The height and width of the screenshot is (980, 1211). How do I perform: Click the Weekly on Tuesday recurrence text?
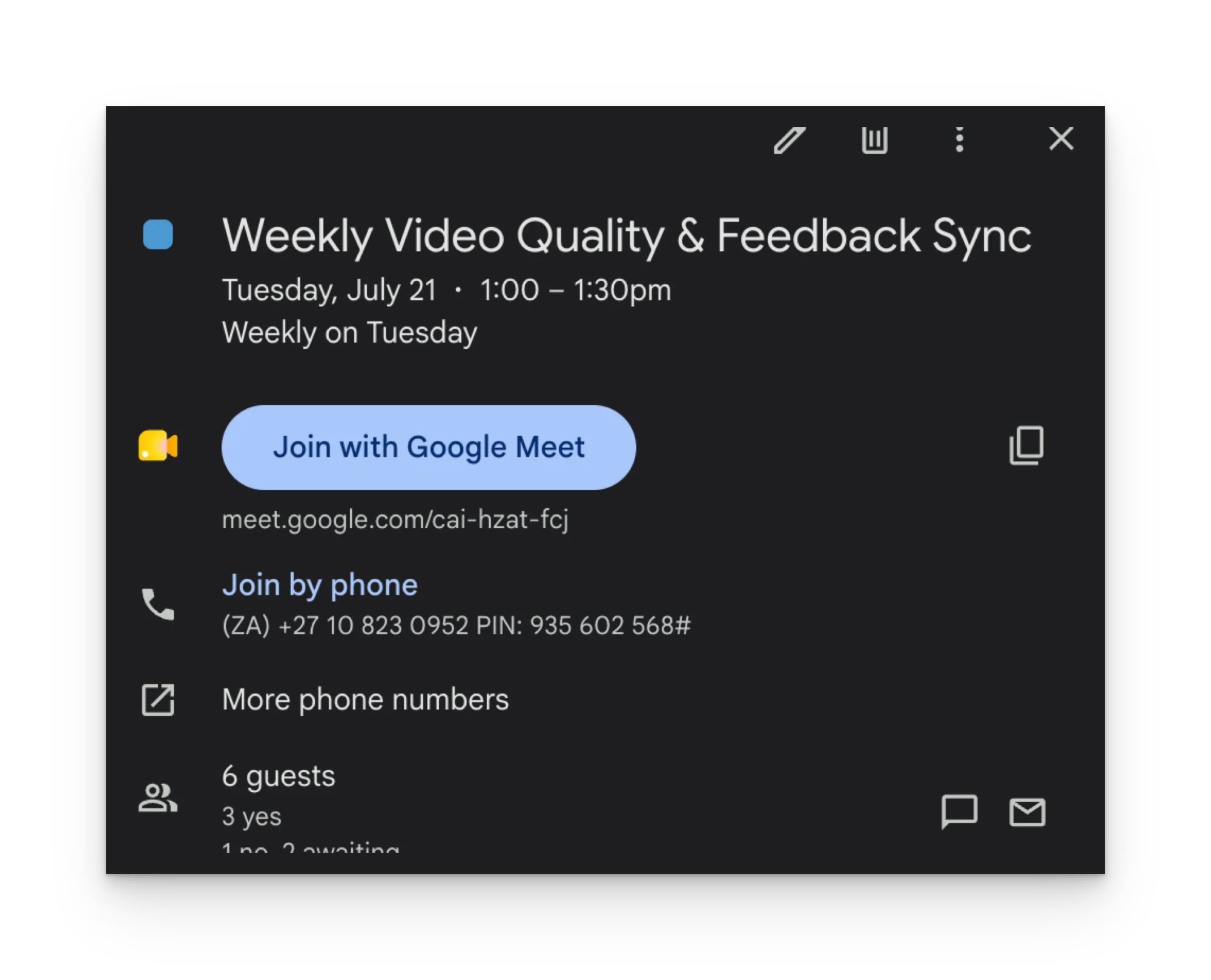coord(349,333)
